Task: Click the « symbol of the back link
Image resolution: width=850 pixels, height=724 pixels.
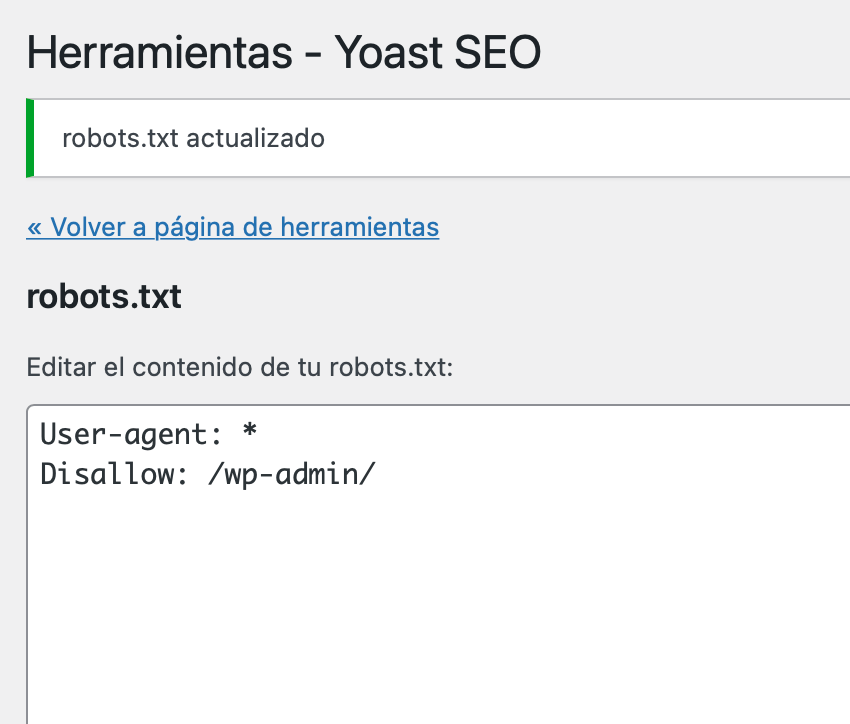Action: point(34,228)
